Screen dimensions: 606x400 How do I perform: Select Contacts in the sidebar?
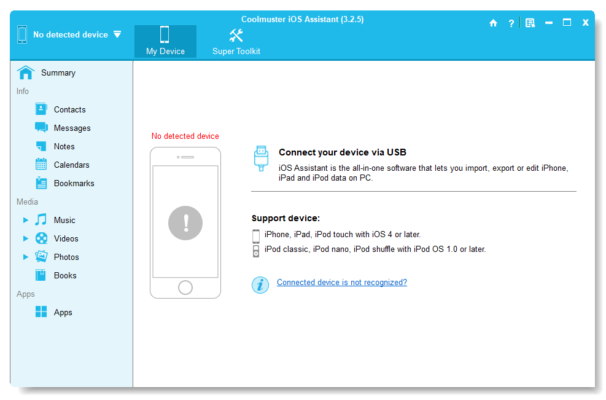pos(70,109)
